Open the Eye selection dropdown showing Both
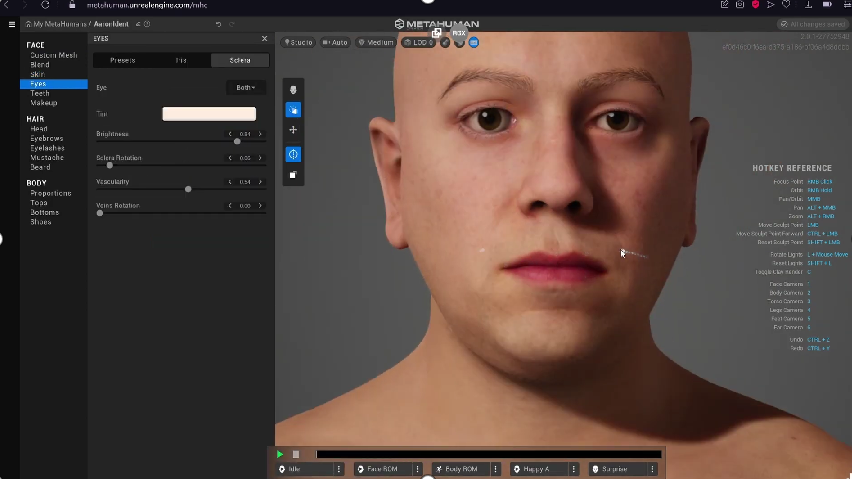852x479 pixels. pos(245,88)
